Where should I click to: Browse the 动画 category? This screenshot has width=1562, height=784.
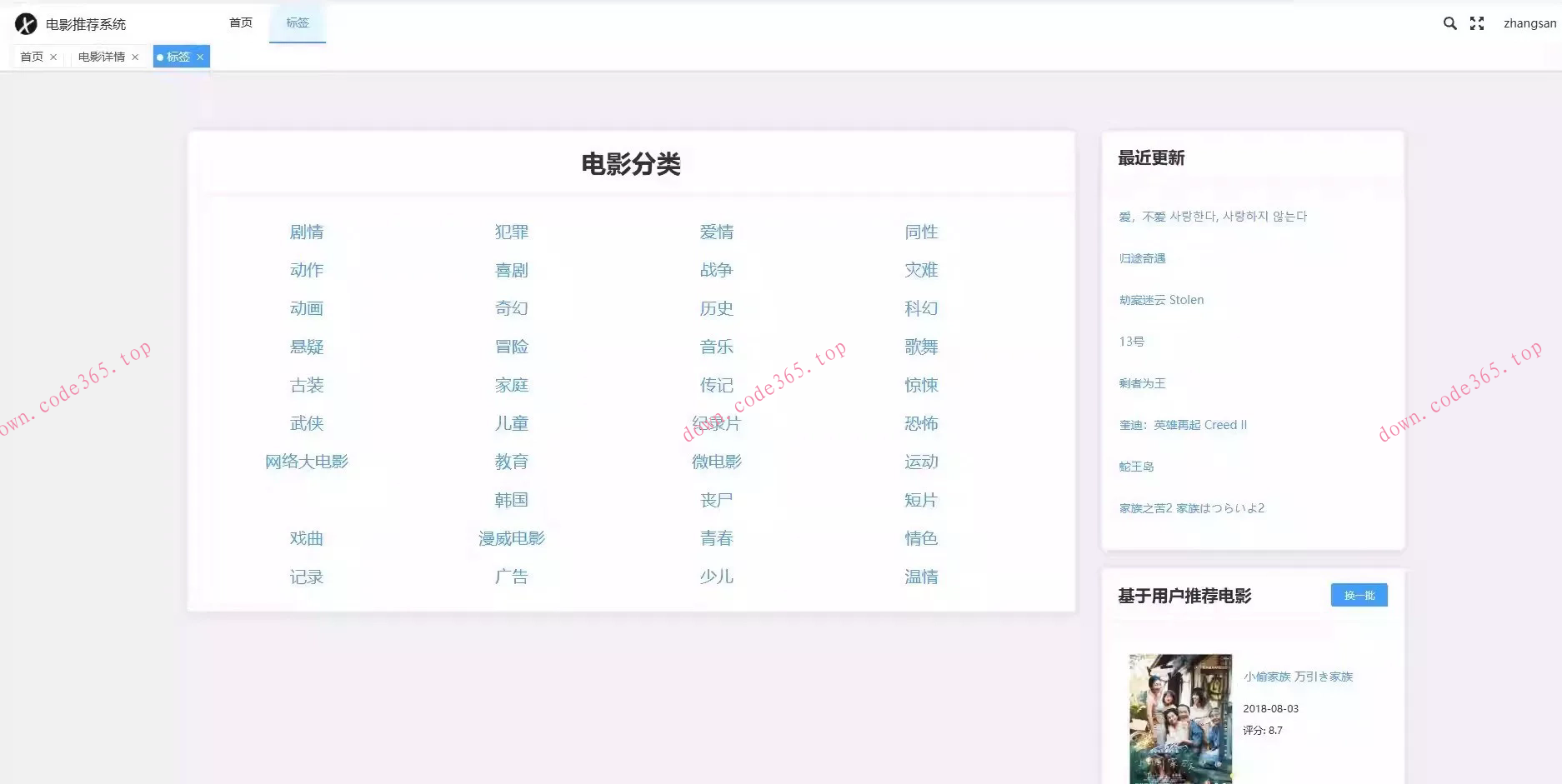coord(307,308)
